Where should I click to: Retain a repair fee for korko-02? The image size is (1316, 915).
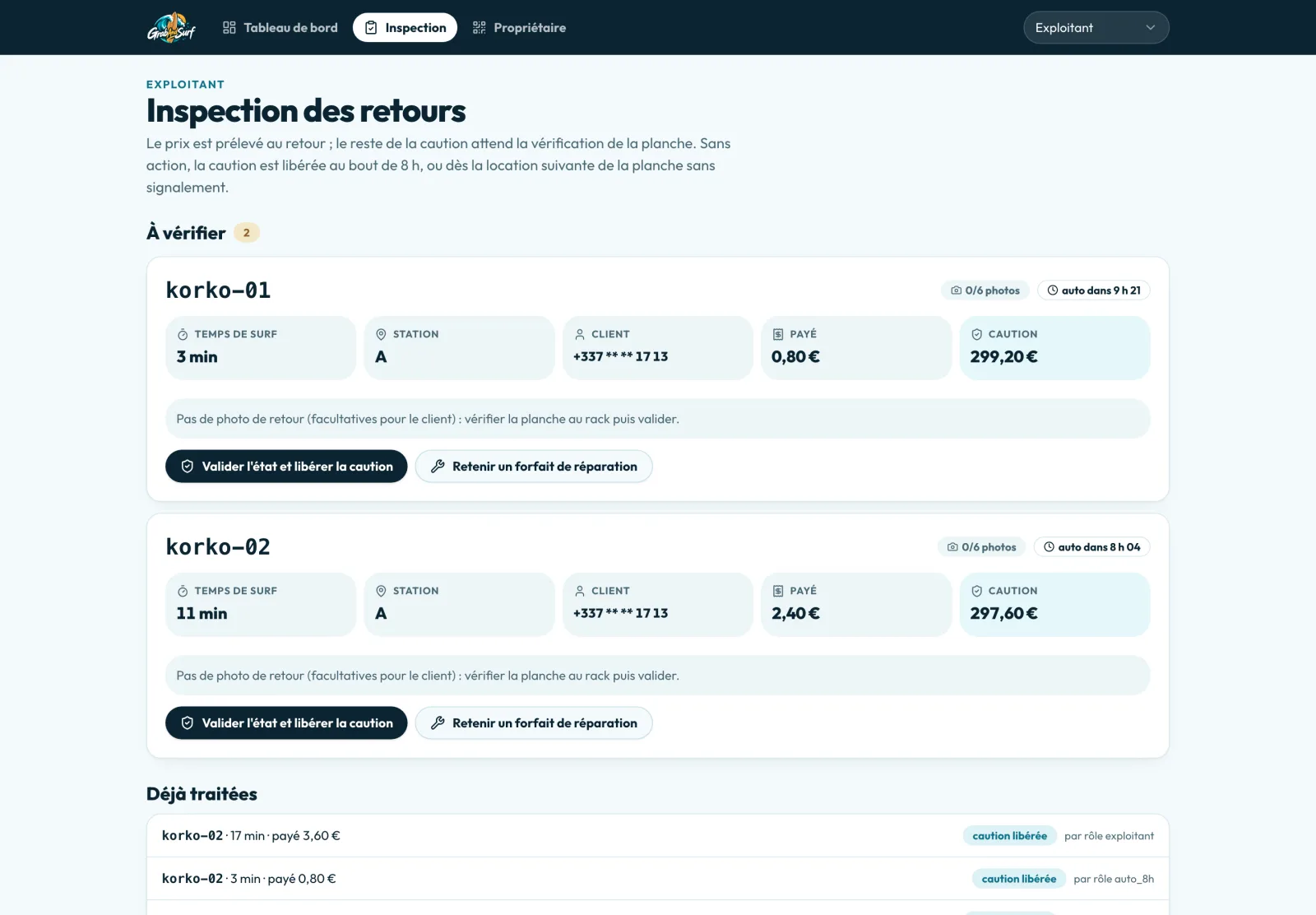pyautogui.click(x=534, y=723)
